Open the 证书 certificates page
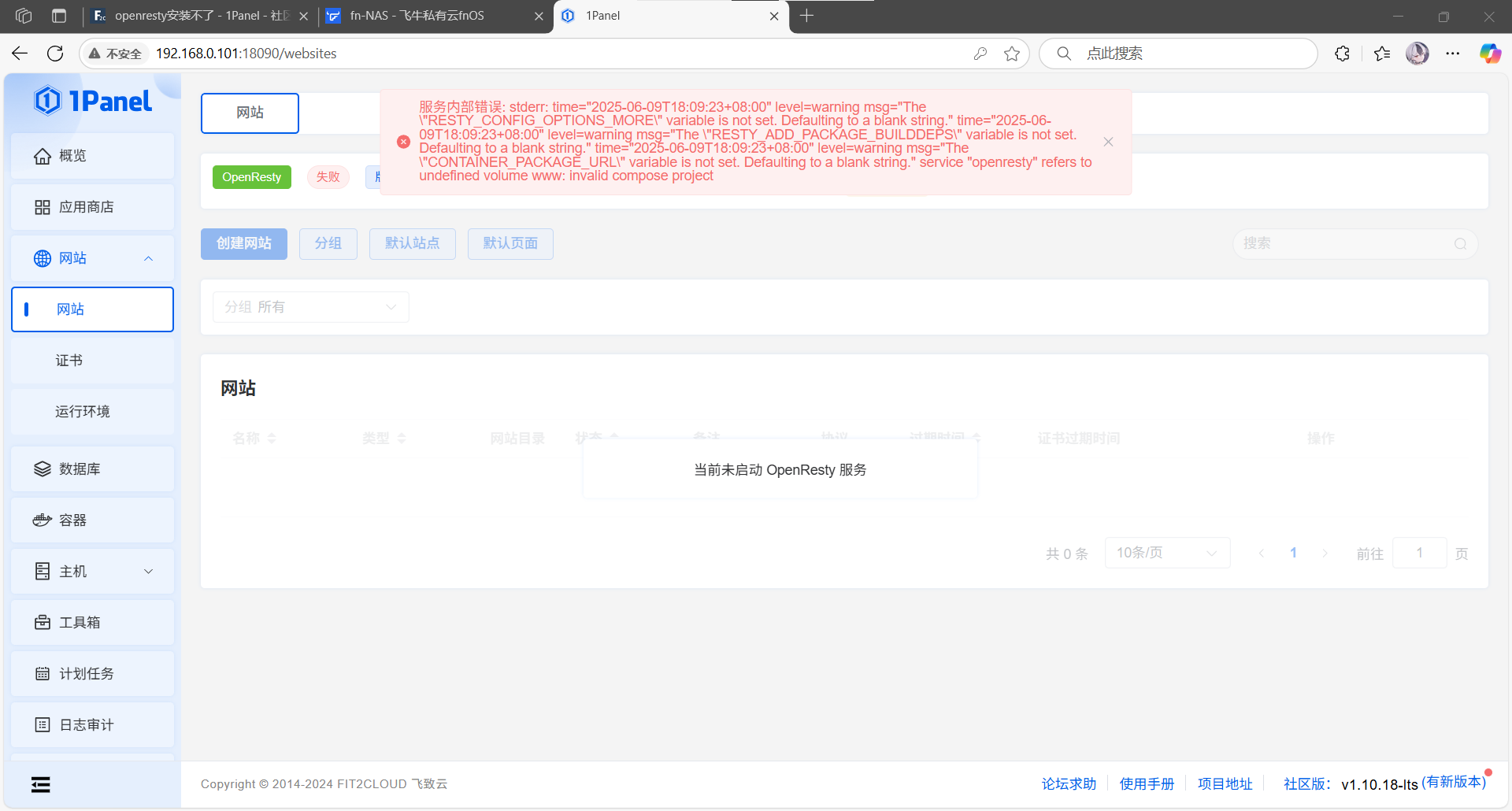1512x811 pixels. click(x=92, y=361)
